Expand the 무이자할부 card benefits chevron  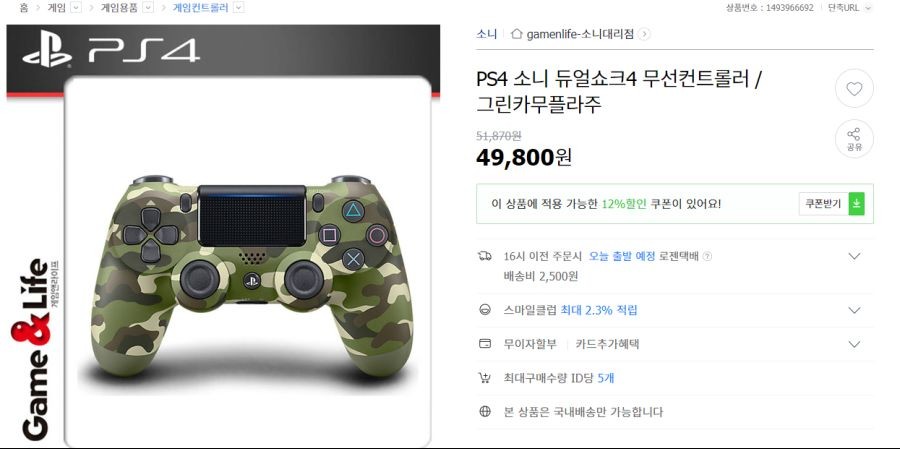tap(855, 344)
